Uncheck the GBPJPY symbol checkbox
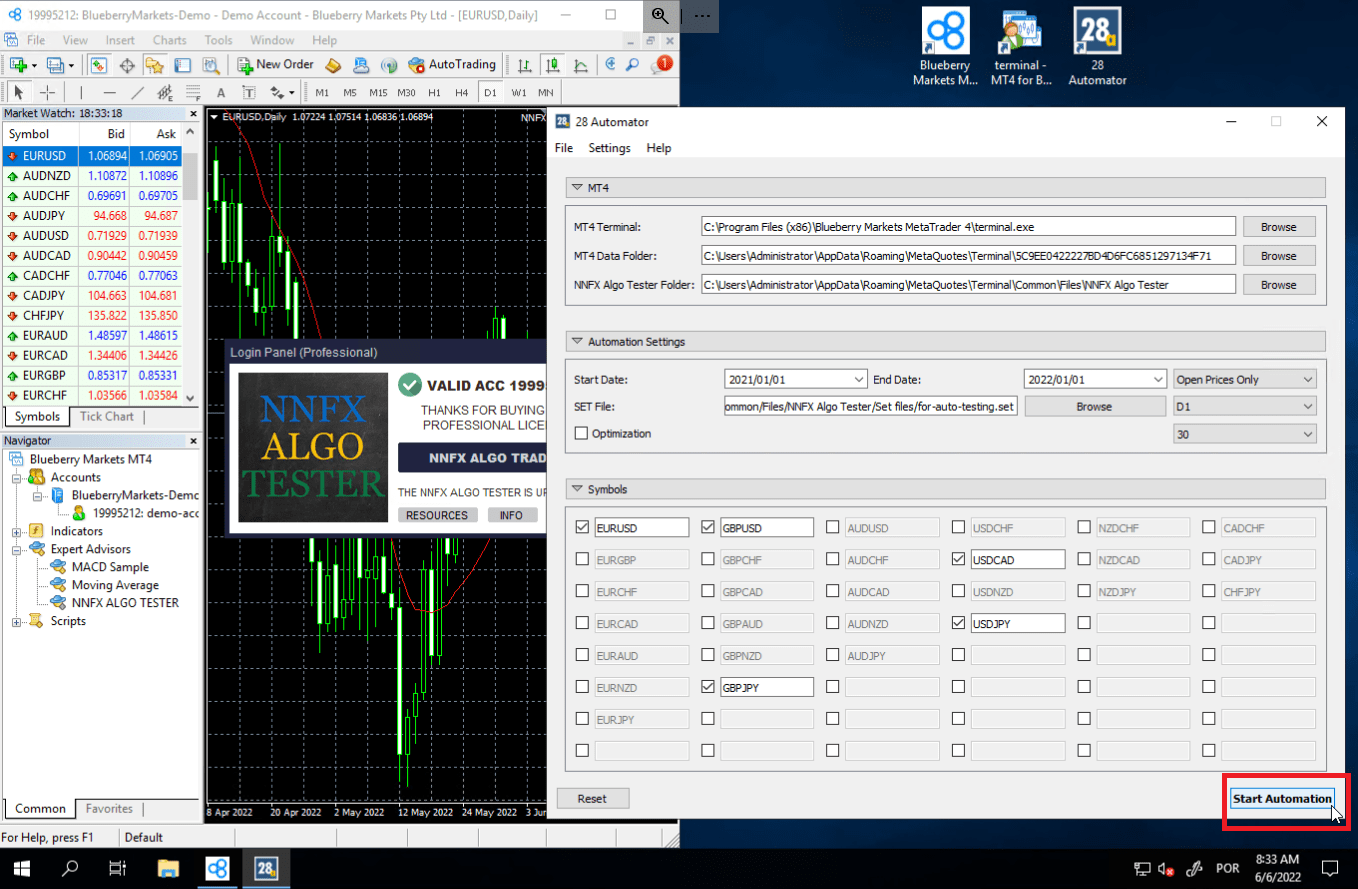 coord(708,687)
